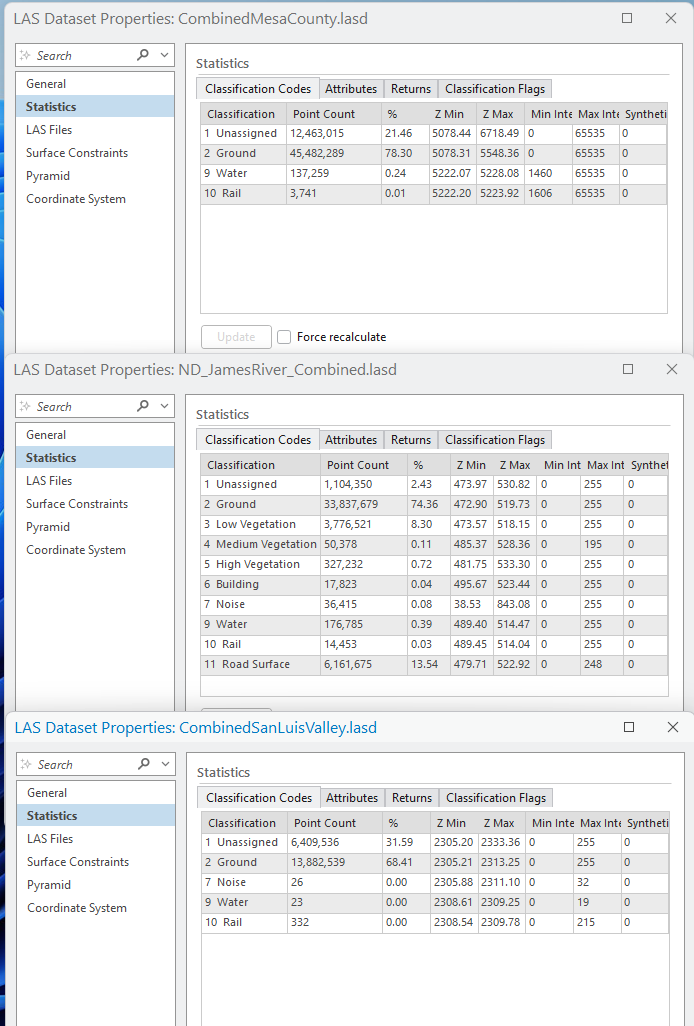Enable the Force recalculate checkbox

pyautogui.click(x=284, y=337)
